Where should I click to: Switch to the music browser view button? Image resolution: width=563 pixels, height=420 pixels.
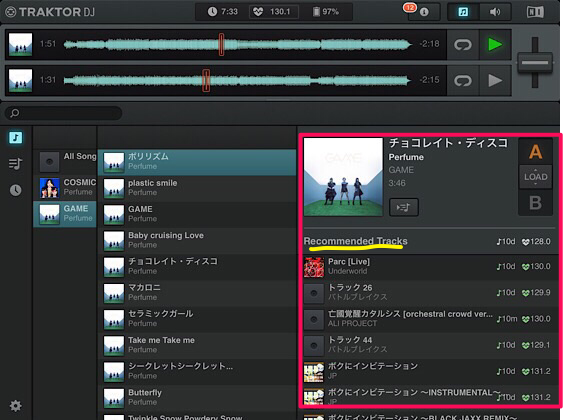(463, 12)
